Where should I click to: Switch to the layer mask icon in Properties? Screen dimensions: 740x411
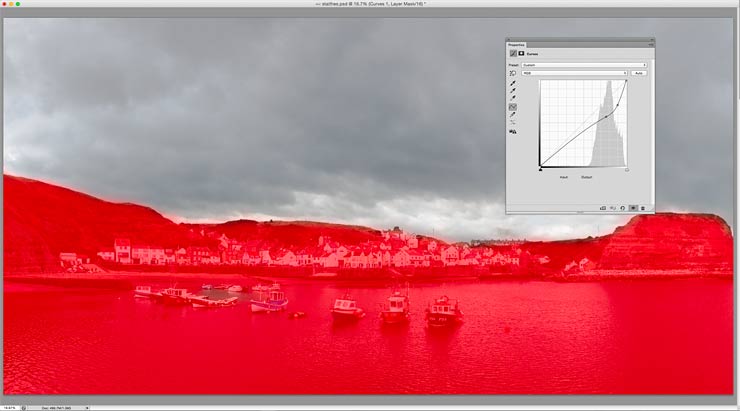tap(521, 54)
